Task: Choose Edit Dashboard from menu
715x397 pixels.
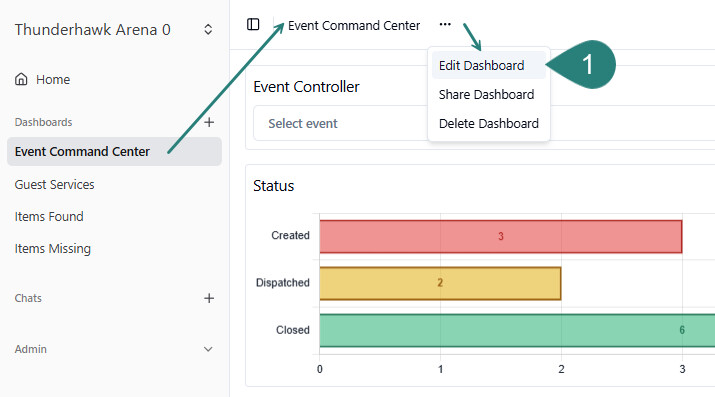Action: 488,65
